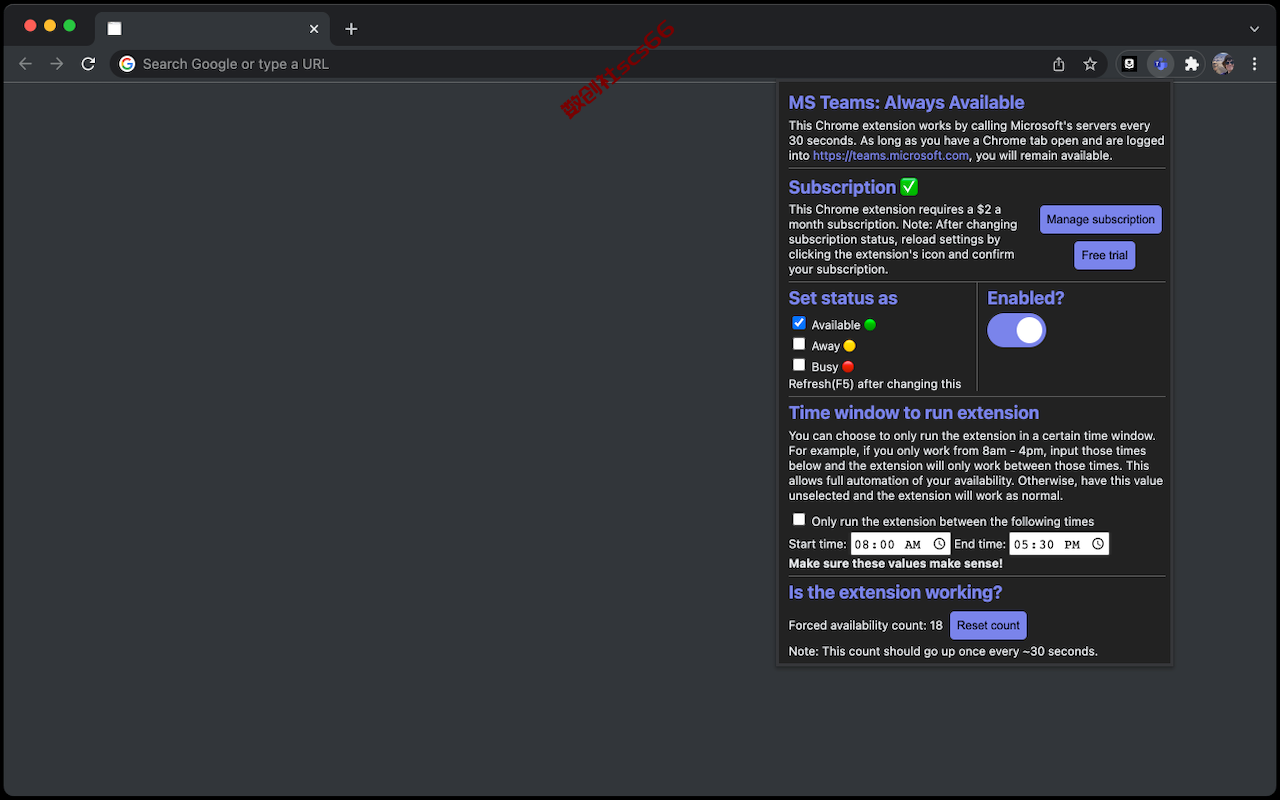Click the Time window to run extension heading
The height and width of the screenshot is (800, 1280).
(913, 413)
